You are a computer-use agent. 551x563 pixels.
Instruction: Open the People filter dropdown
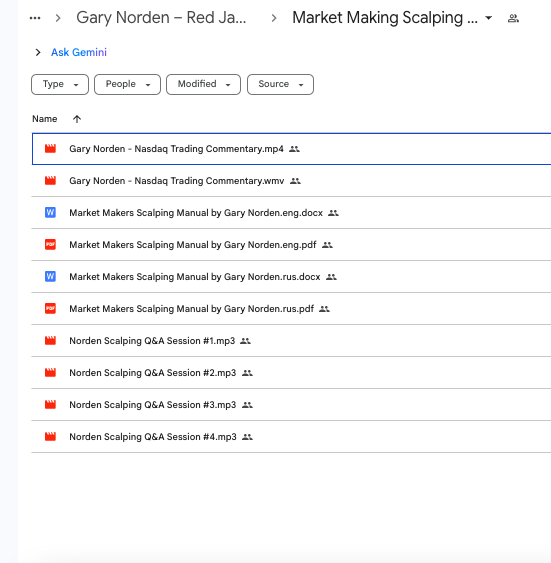tap(127, 84)
